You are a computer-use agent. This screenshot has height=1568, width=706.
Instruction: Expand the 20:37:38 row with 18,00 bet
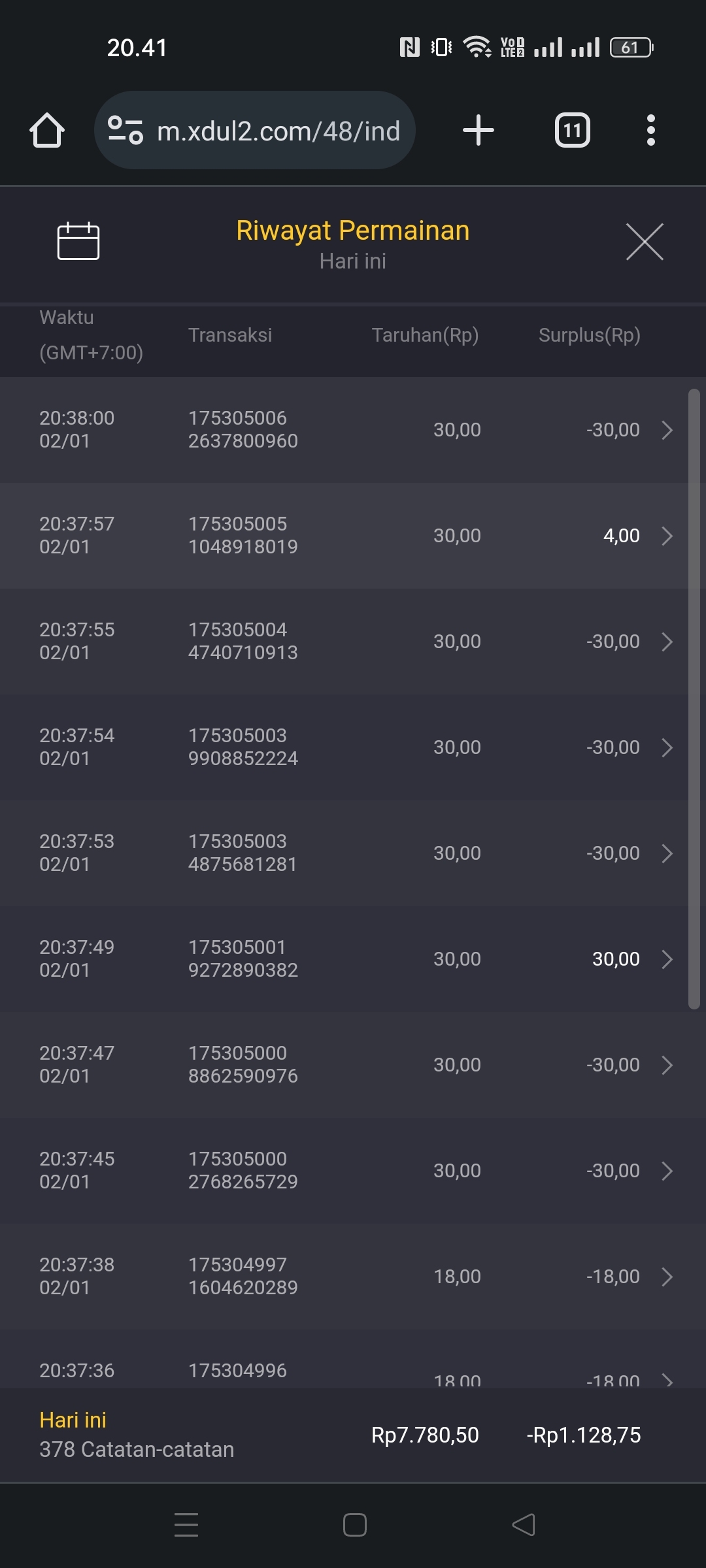667,1277
